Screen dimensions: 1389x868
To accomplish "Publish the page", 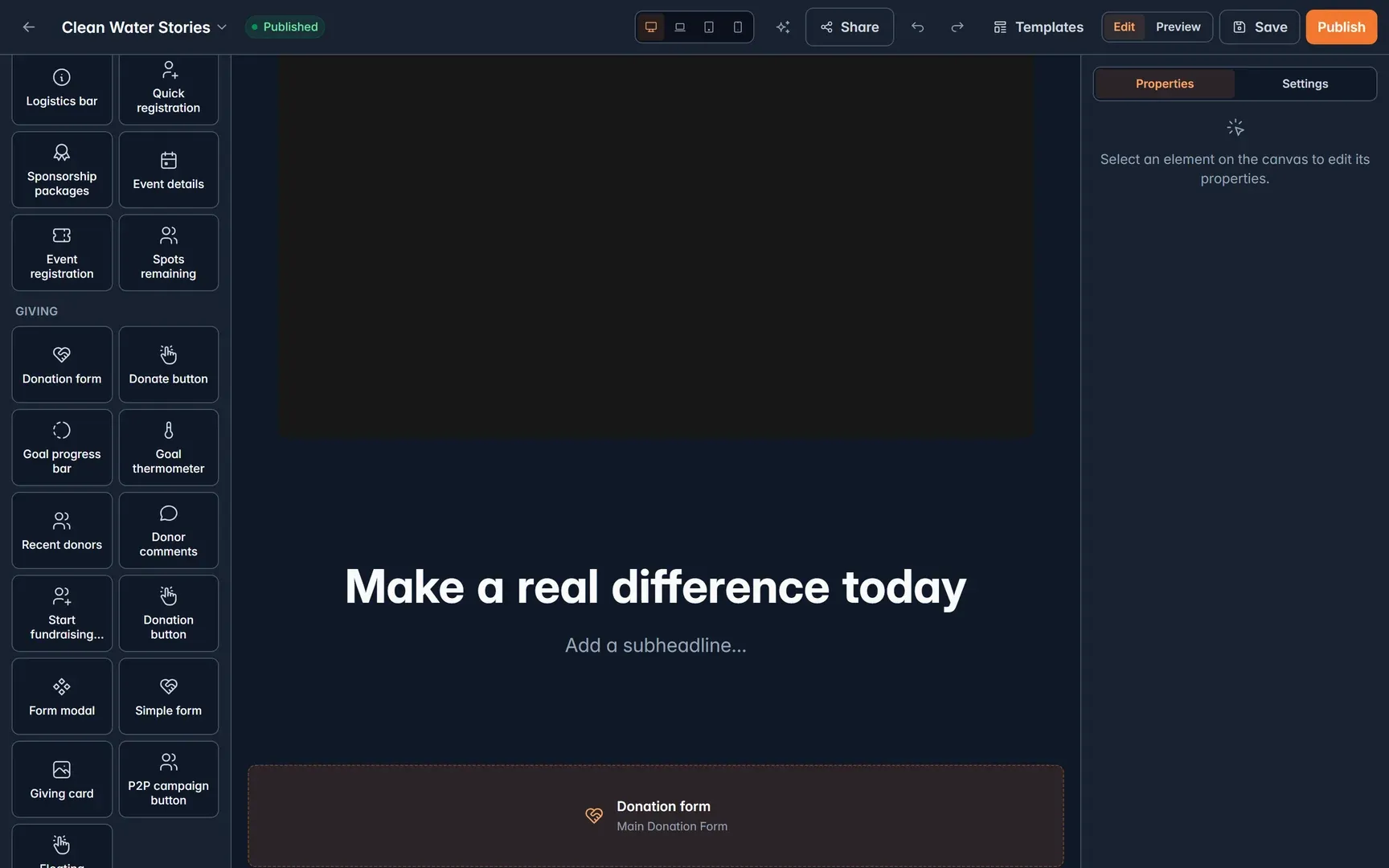I will tap(1341, 27).
